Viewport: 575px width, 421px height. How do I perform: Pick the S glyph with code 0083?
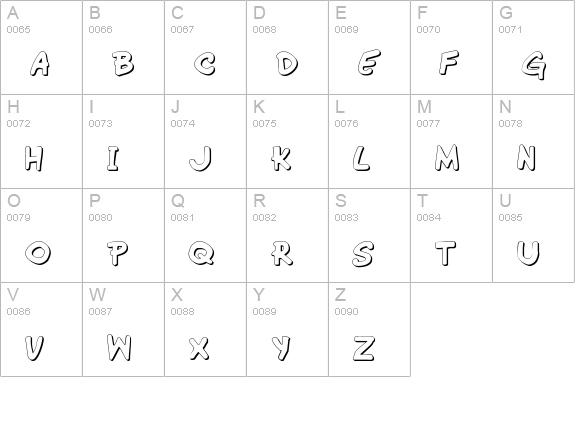point(363,254)
